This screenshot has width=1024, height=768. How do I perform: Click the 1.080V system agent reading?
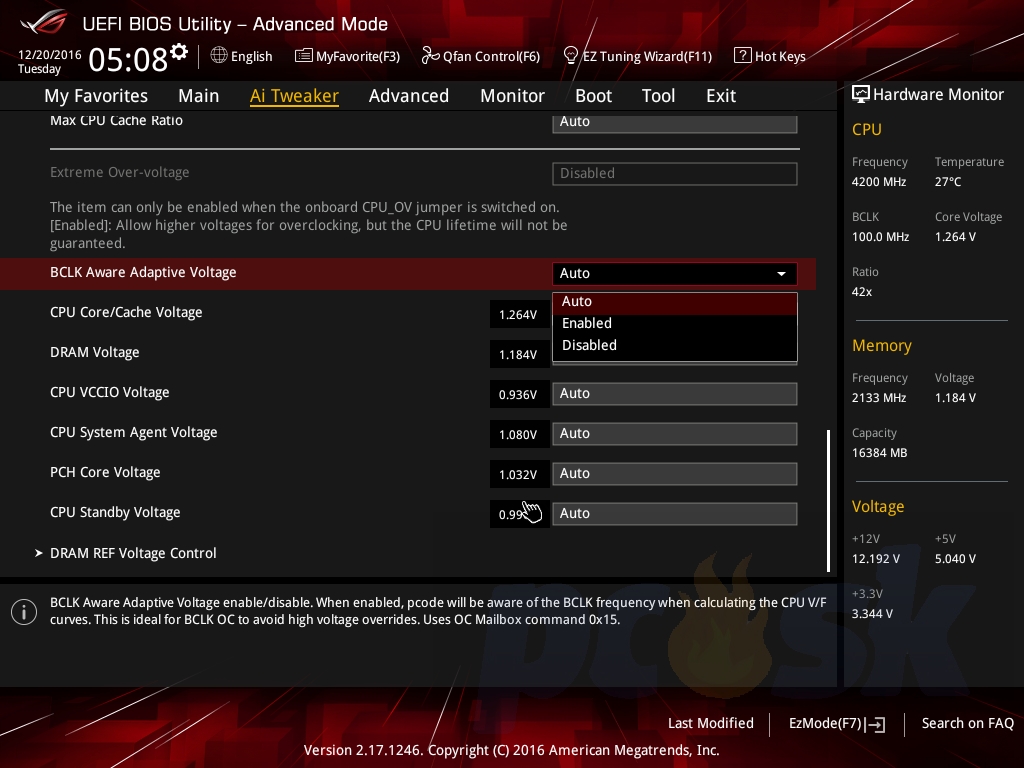[519, 434]
